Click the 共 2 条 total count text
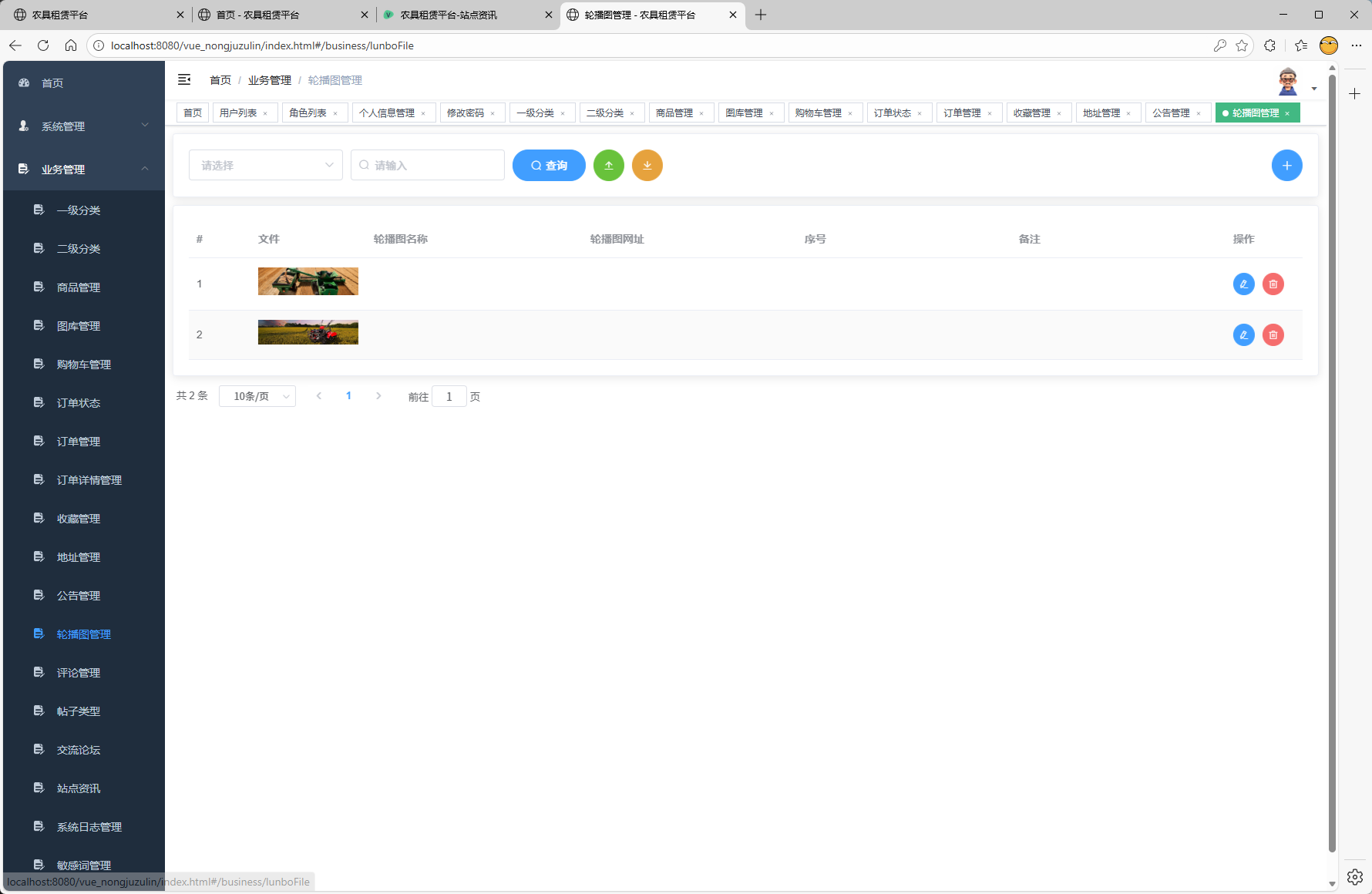The width and height of the screenshot is (1372, 894). tap(192, 395)
